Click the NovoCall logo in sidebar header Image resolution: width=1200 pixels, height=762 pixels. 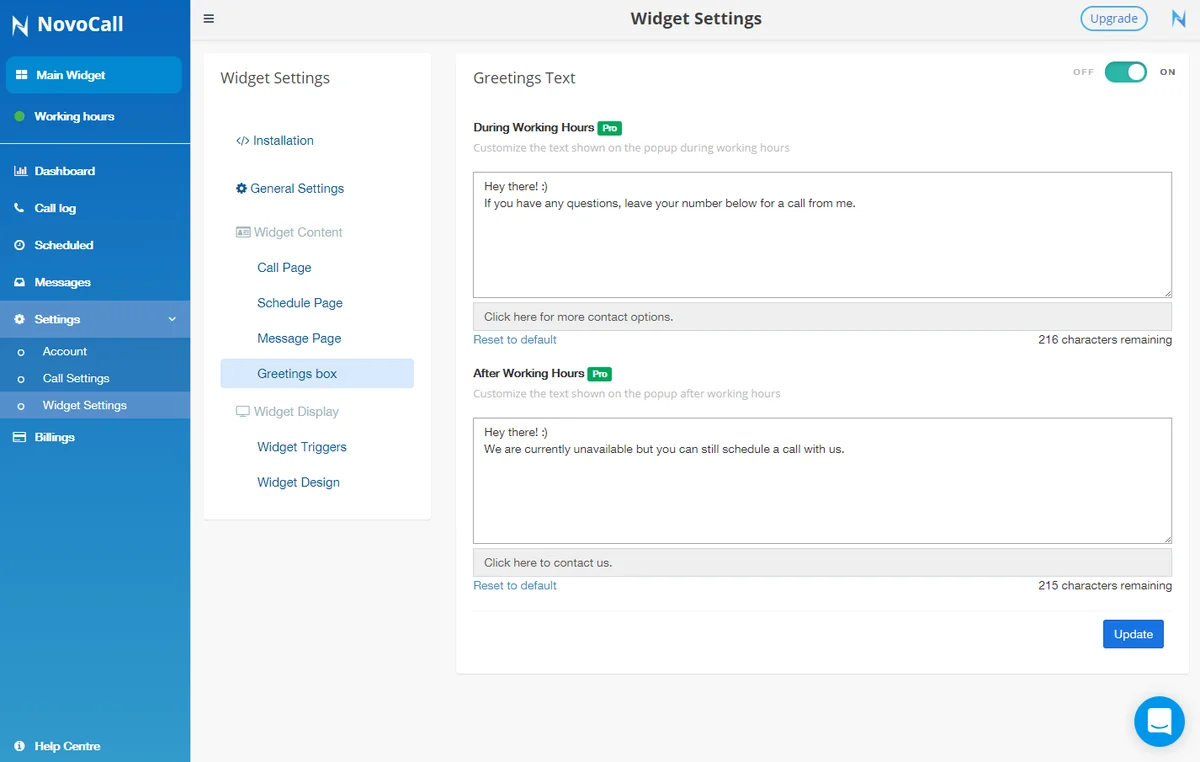tap(67, 24)
